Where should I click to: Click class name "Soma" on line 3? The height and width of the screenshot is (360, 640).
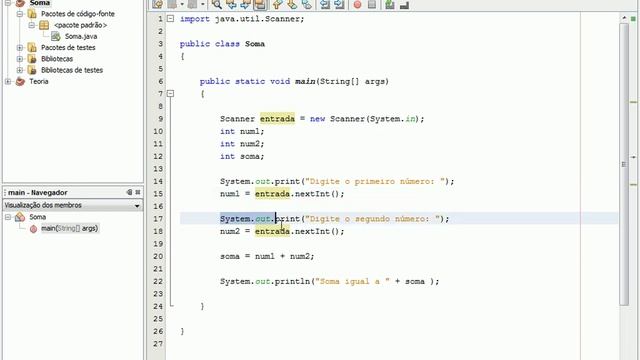click(x=255, y=44)
